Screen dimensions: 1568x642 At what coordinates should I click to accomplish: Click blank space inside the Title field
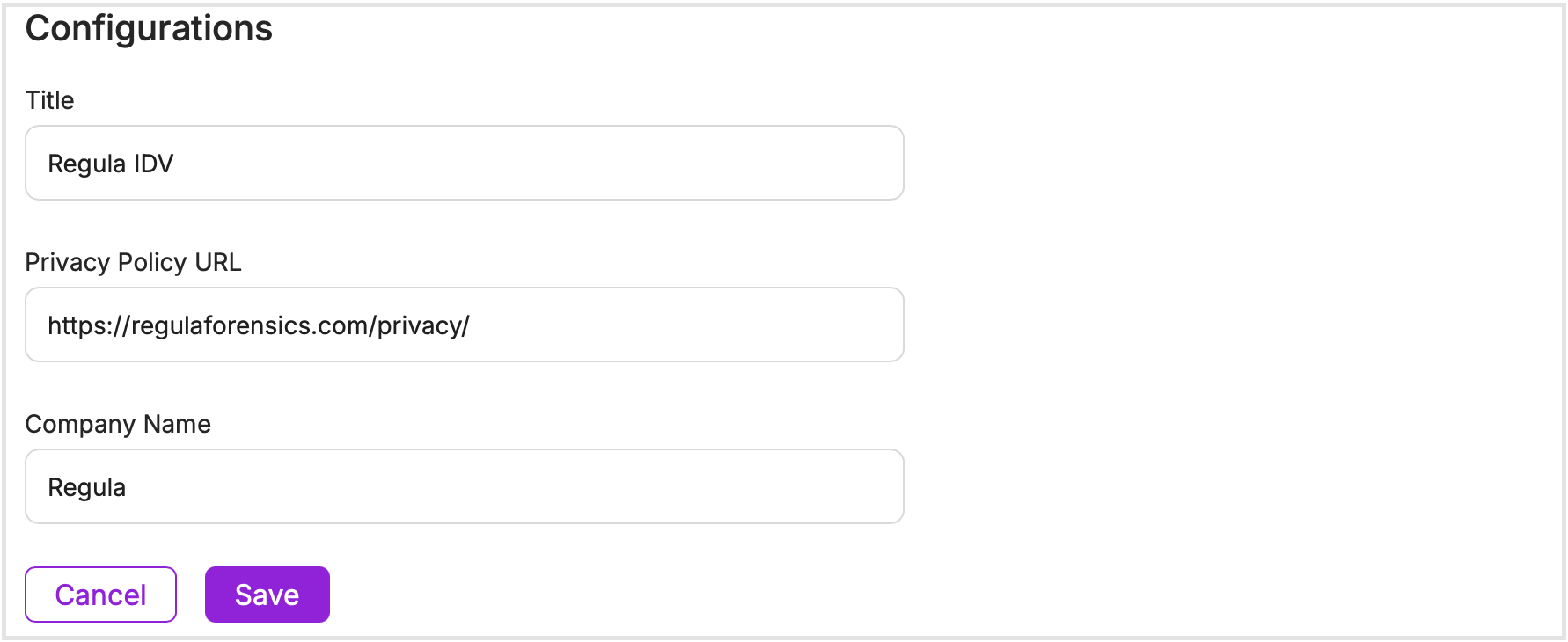coord(616,164)
